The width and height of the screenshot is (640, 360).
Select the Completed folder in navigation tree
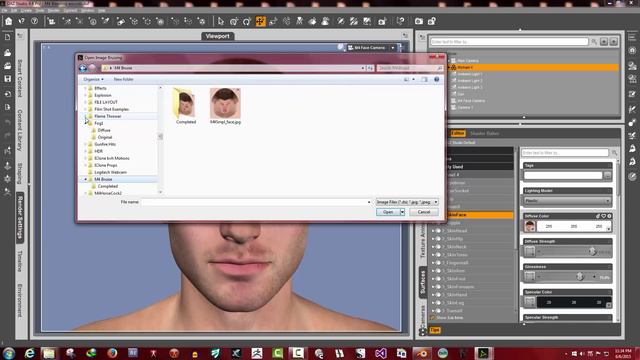coord(108,186)
